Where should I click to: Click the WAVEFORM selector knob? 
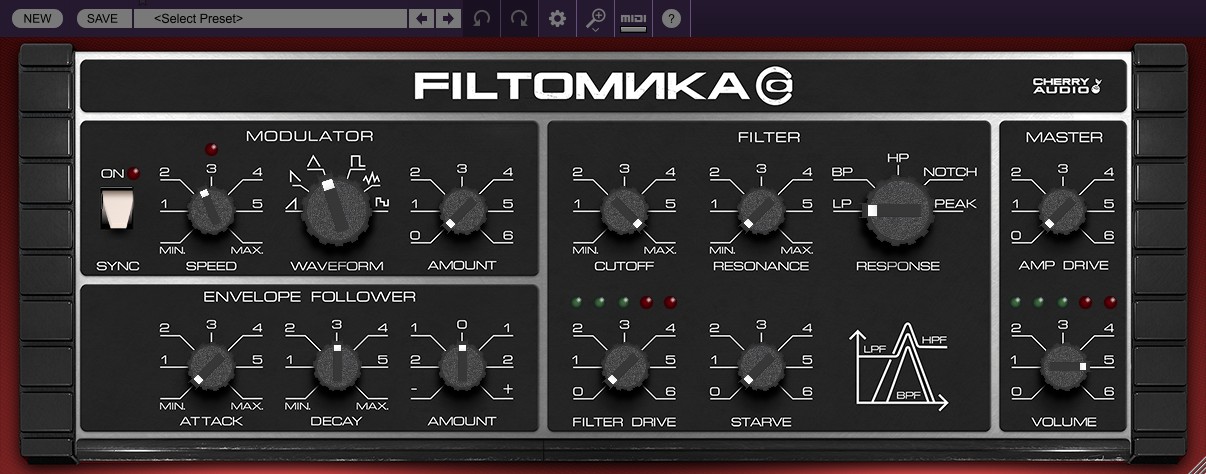[337, 211]
